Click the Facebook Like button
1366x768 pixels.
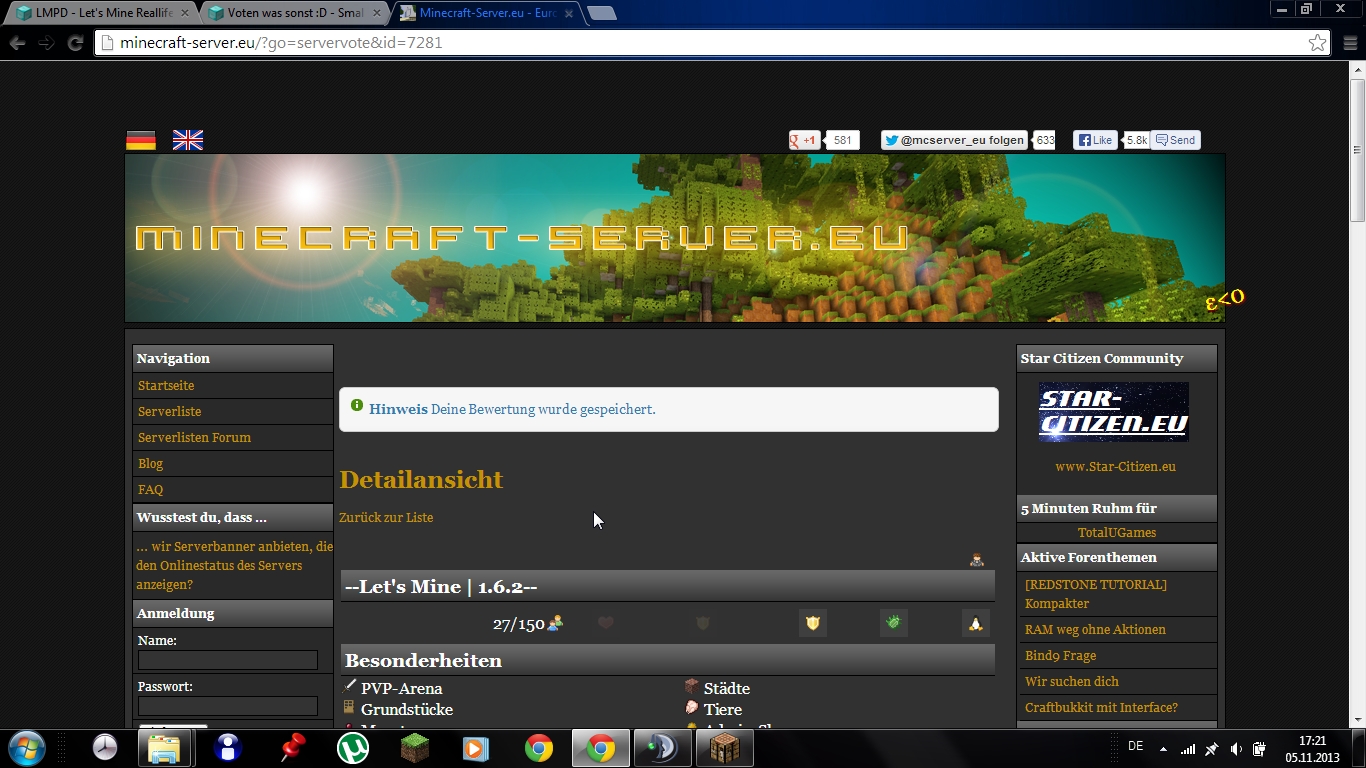(x=1095, y=140)
